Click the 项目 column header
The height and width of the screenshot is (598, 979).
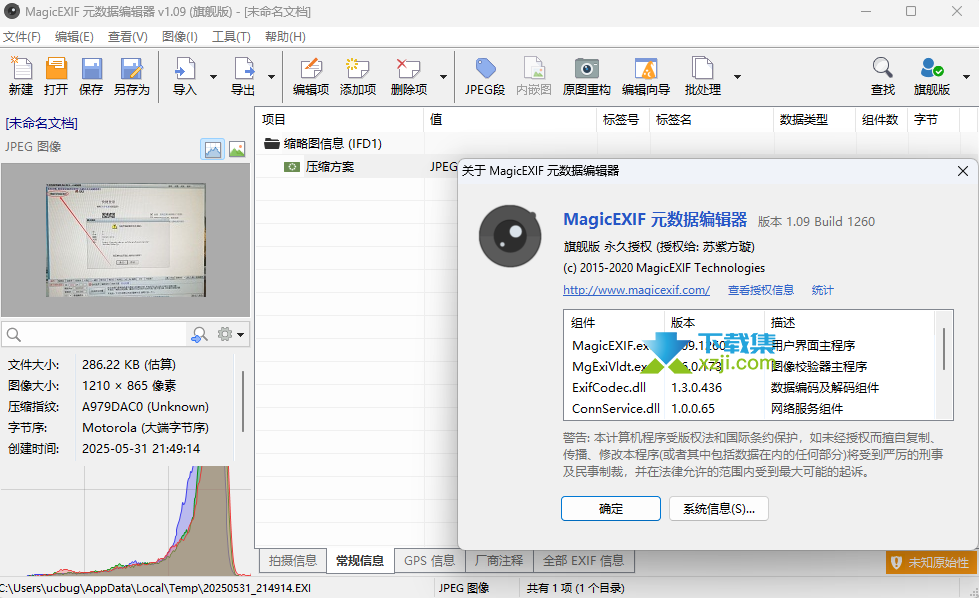tap(339, 119)
